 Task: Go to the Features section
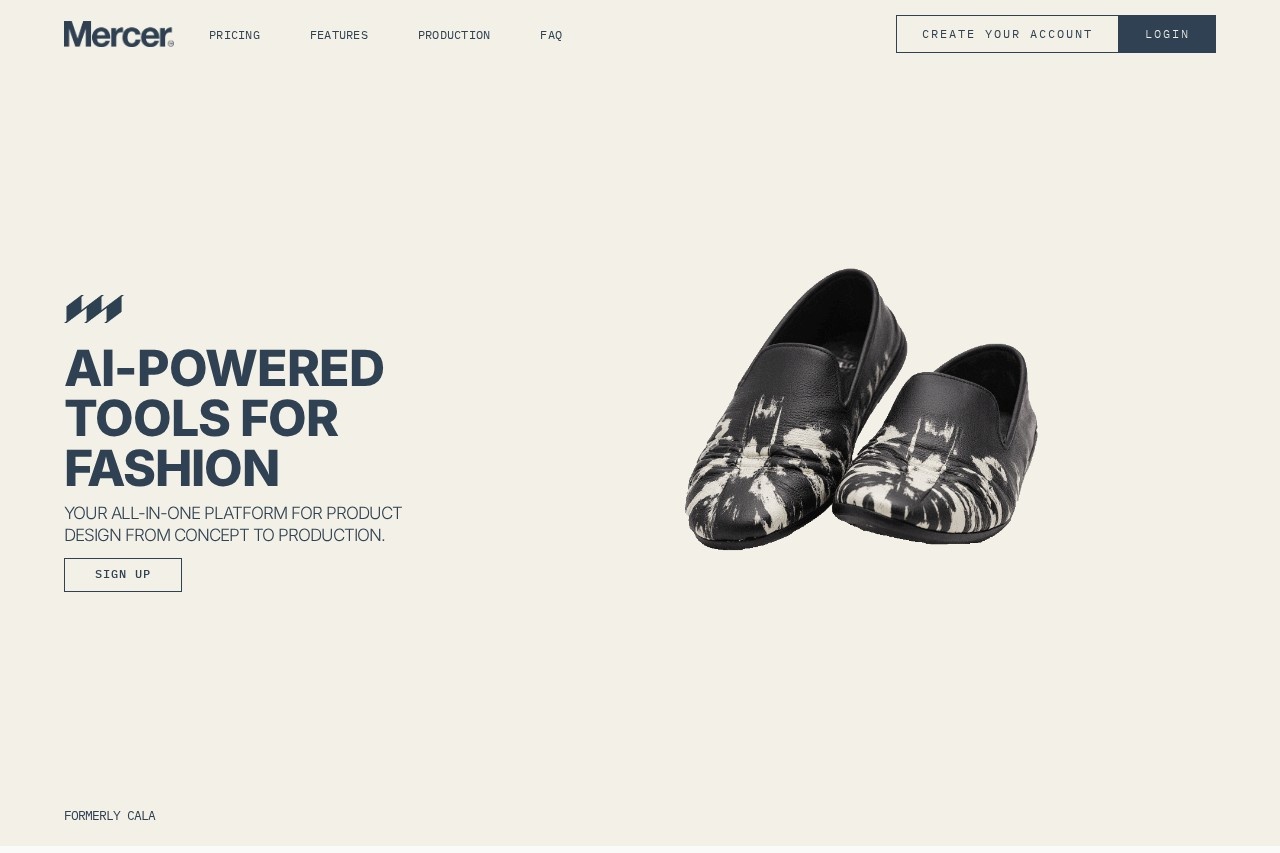point(339,36)
